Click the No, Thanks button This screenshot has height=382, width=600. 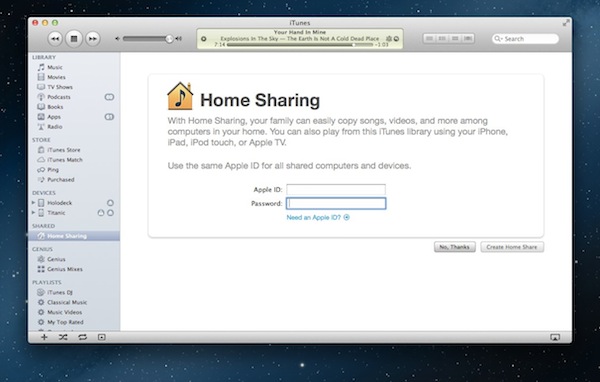[x=455, y=247]
